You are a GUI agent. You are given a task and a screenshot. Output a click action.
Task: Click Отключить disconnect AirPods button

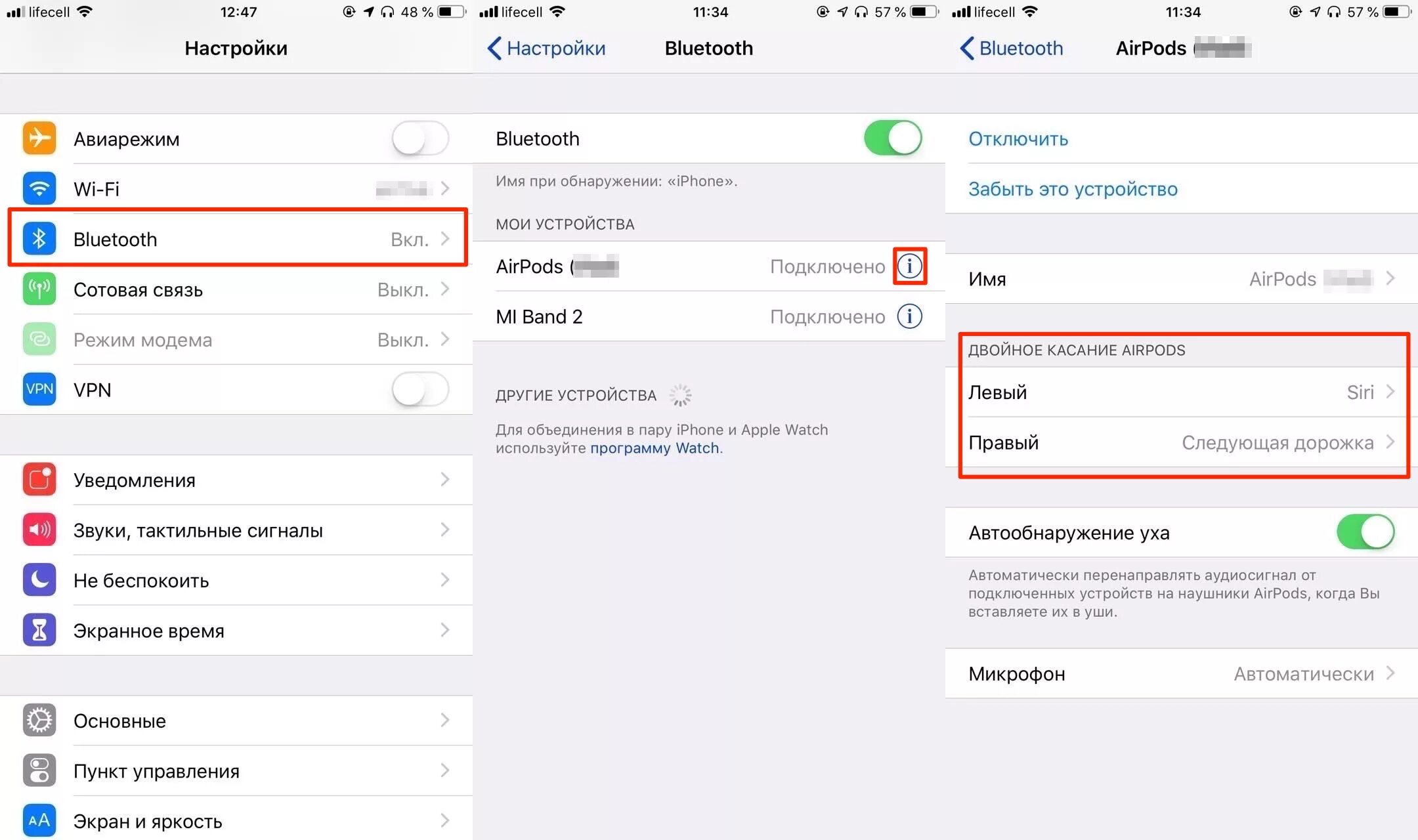tap(1019, 139)
